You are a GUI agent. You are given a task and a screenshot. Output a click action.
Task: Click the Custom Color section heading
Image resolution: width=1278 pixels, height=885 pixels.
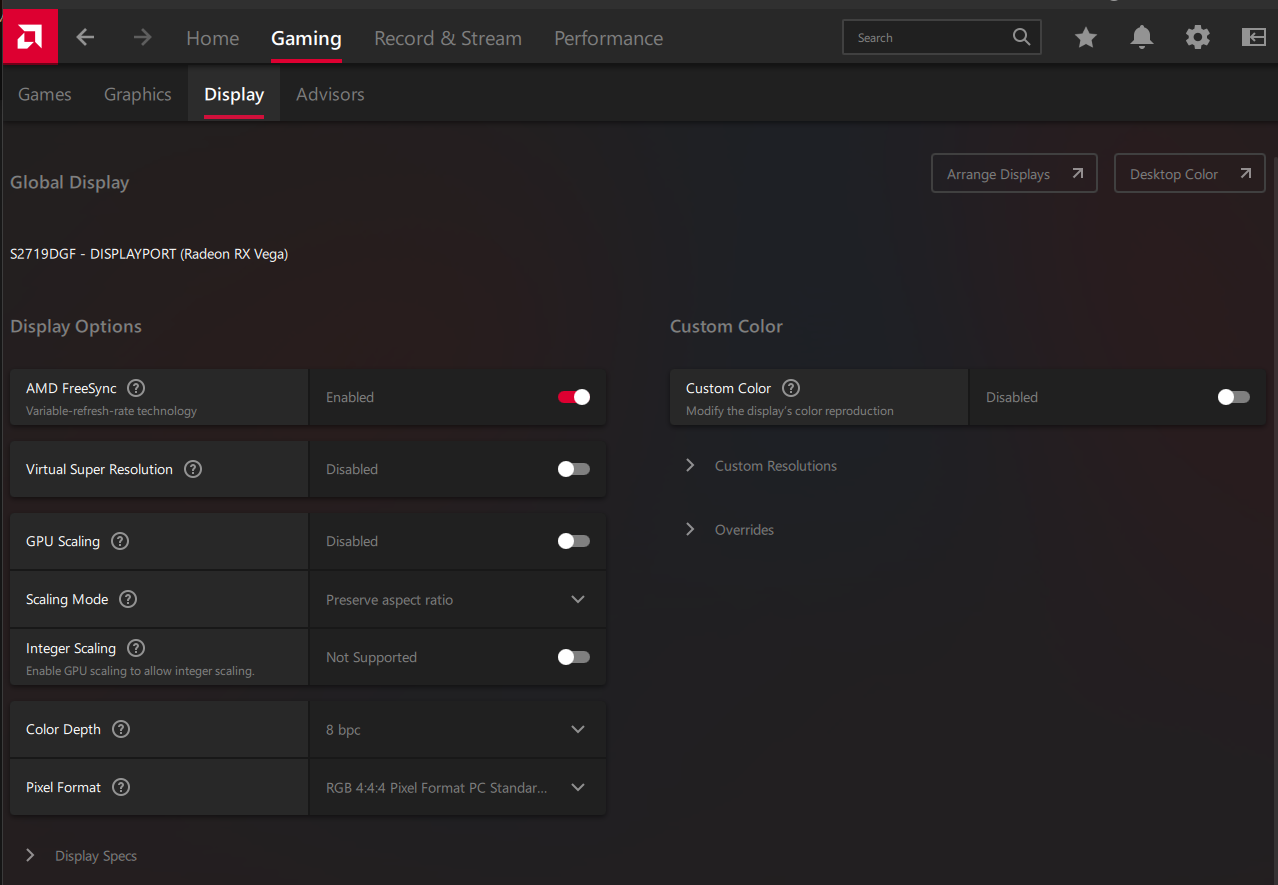coord(726,326)
